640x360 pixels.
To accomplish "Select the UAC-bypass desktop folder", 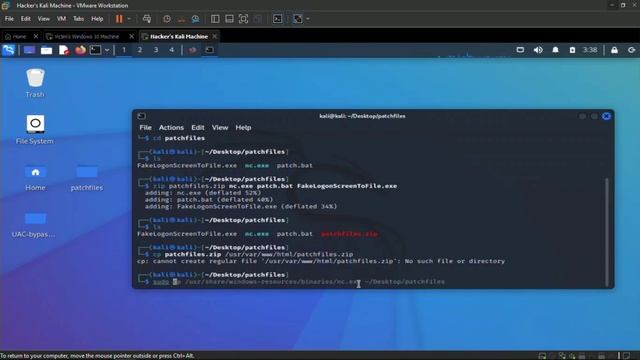I will 34,224.
